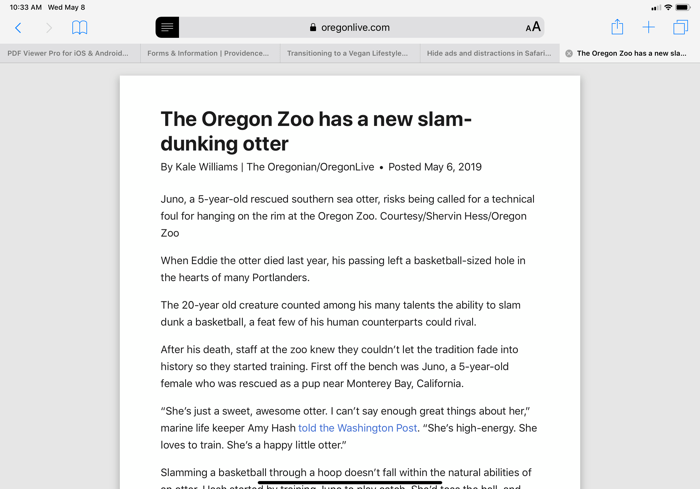The image size is (700, 489).
Task: Open the bookmarks book icon
Action: [79, 28]
